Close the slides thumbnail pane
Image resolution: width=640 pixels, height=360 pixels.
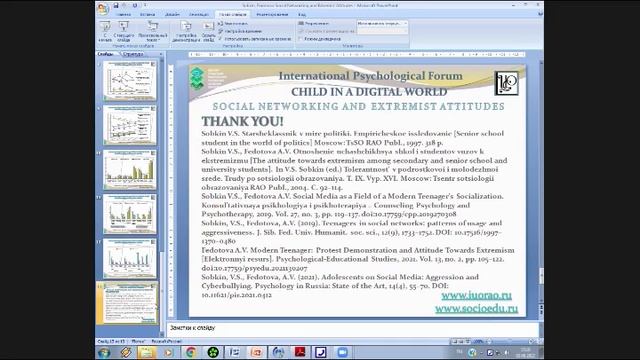point(161,54)
